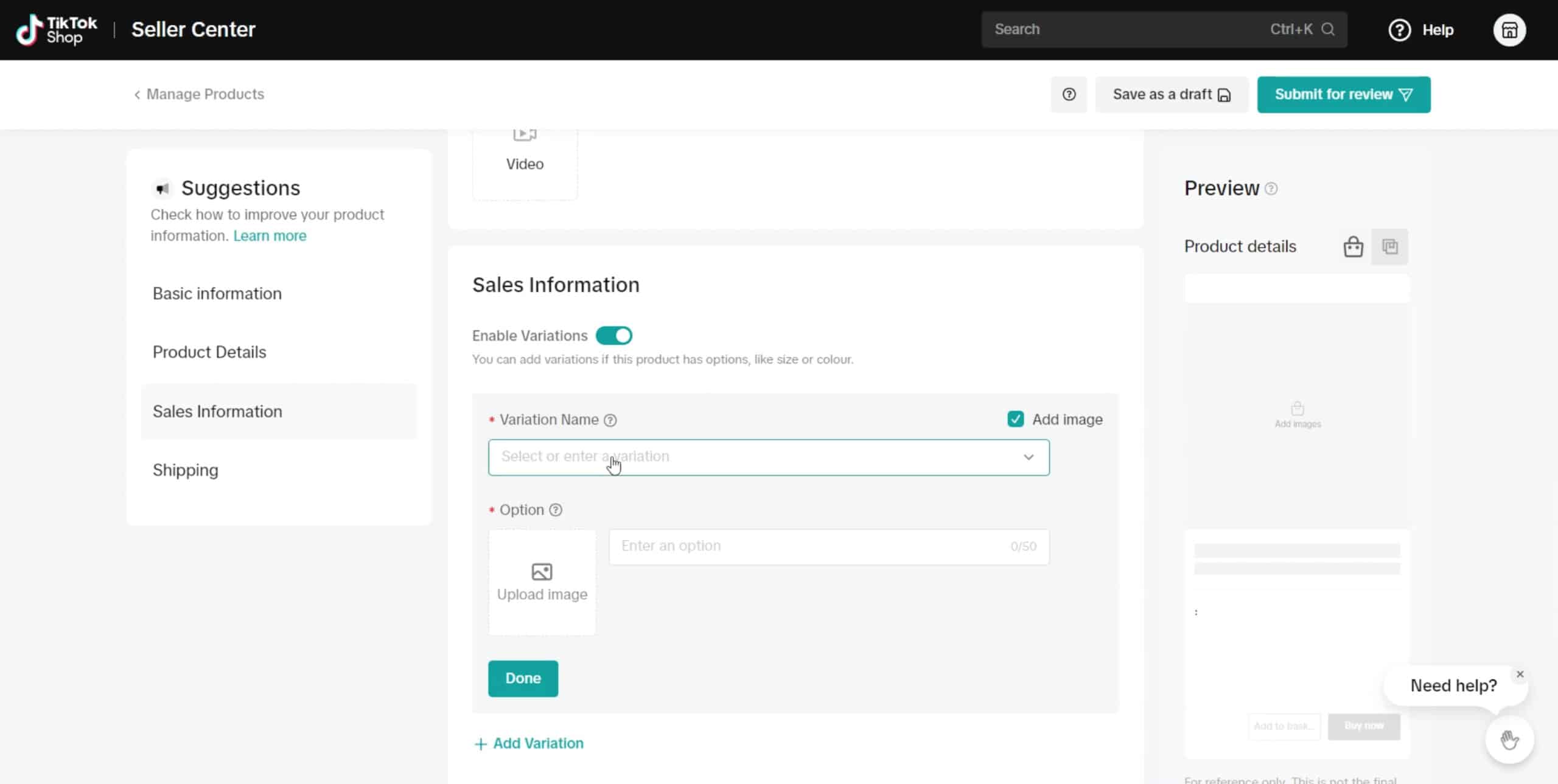Screen dimensions: 1558x784
Task: Switch preview mode using the card preview icon
Action: point(1390,246)
